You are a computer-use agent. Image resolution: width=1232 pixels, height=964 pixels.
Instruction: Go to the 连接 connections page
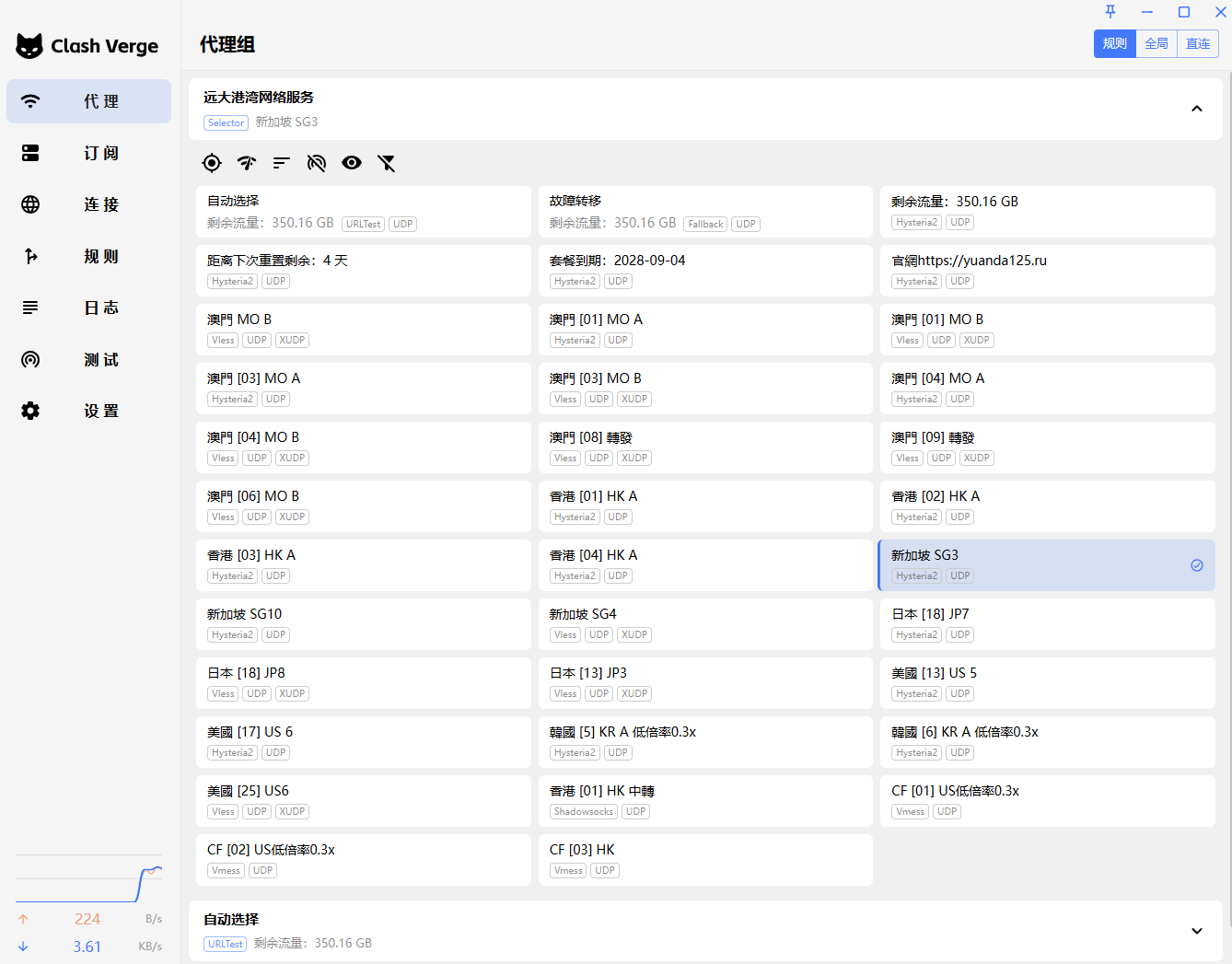88,204
